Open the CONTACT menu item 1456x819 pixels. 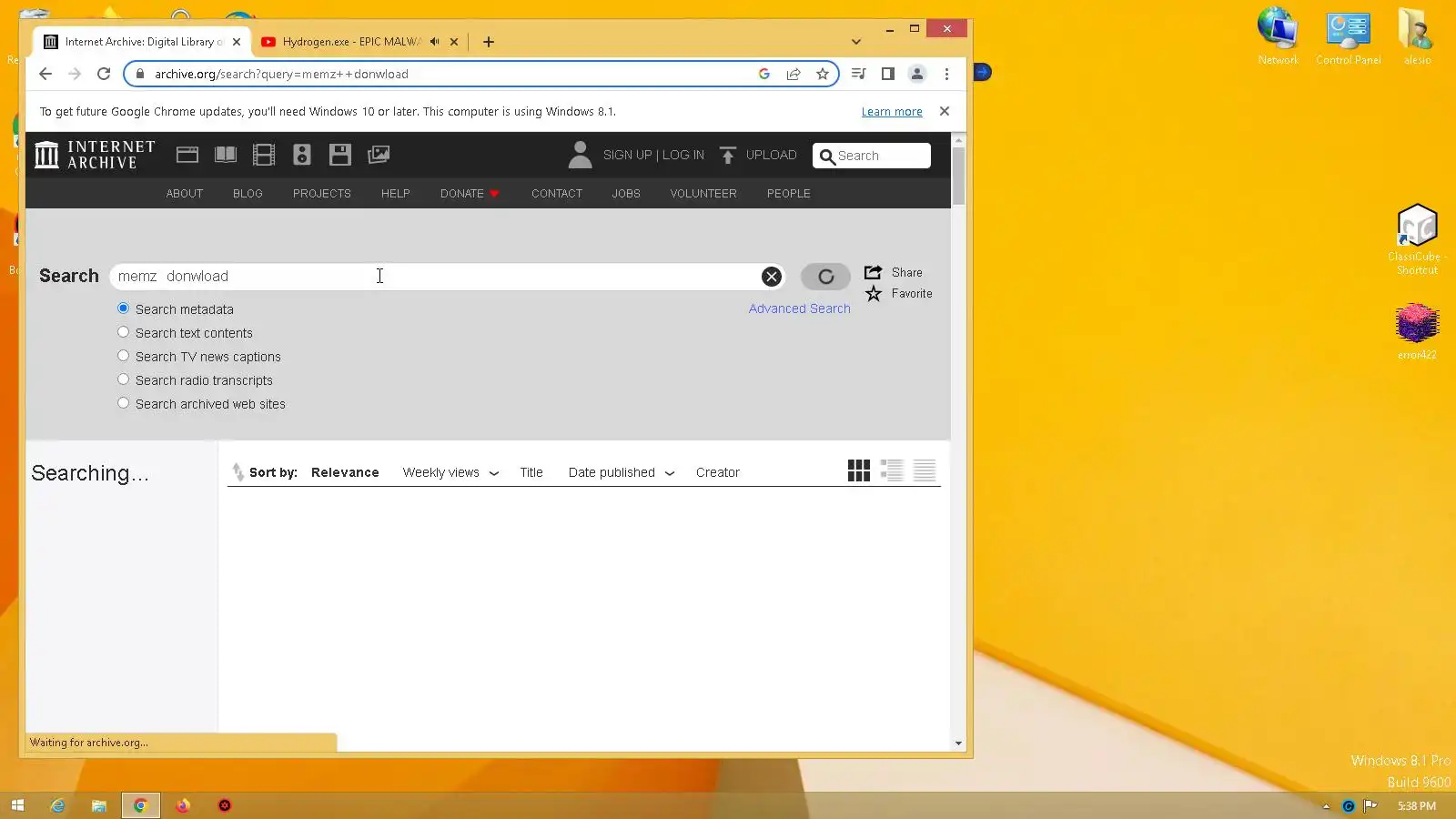click(x=557, y=194)
